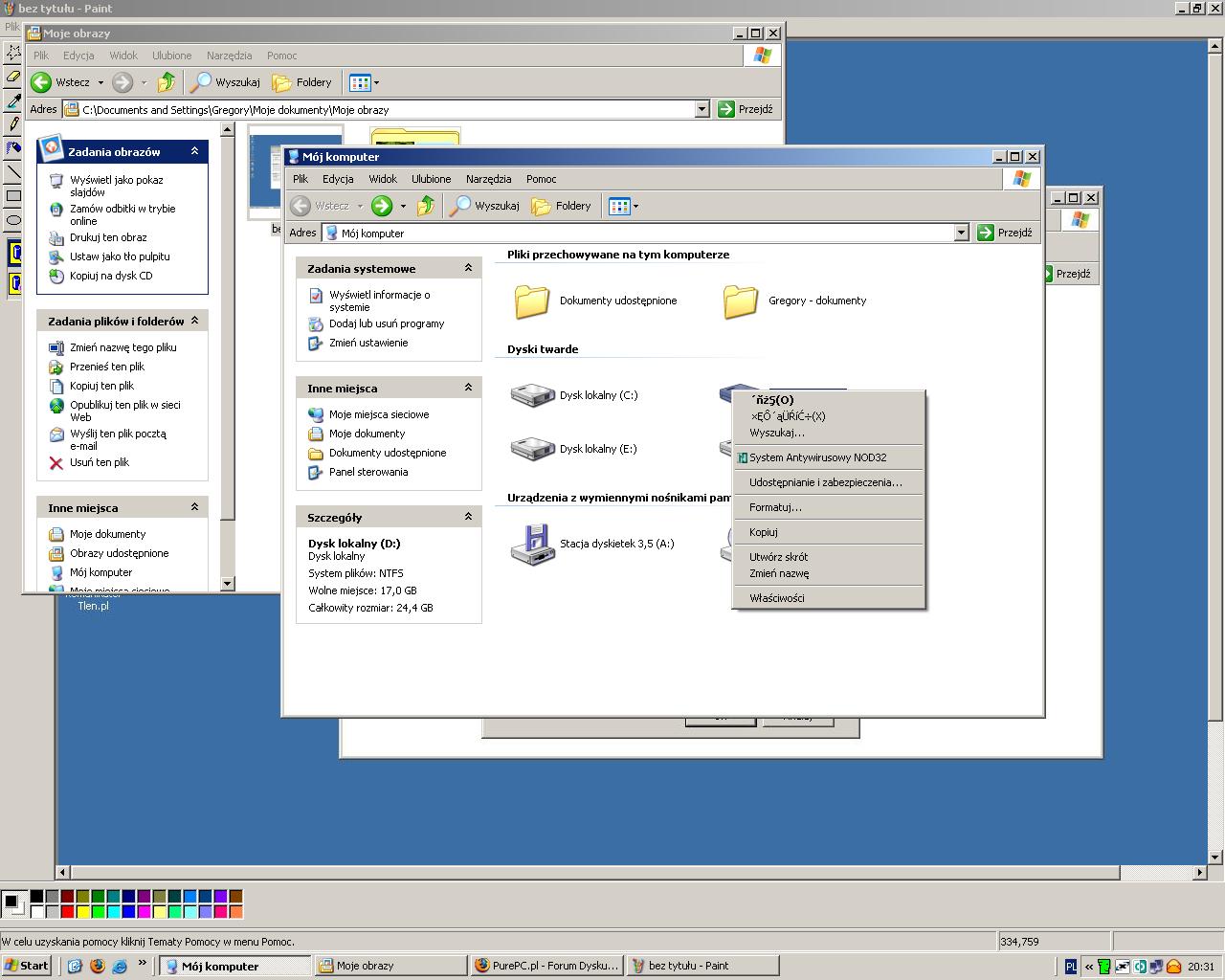
Task: Choose Właściwości from the context menu
Action: [x=776, y=598]
